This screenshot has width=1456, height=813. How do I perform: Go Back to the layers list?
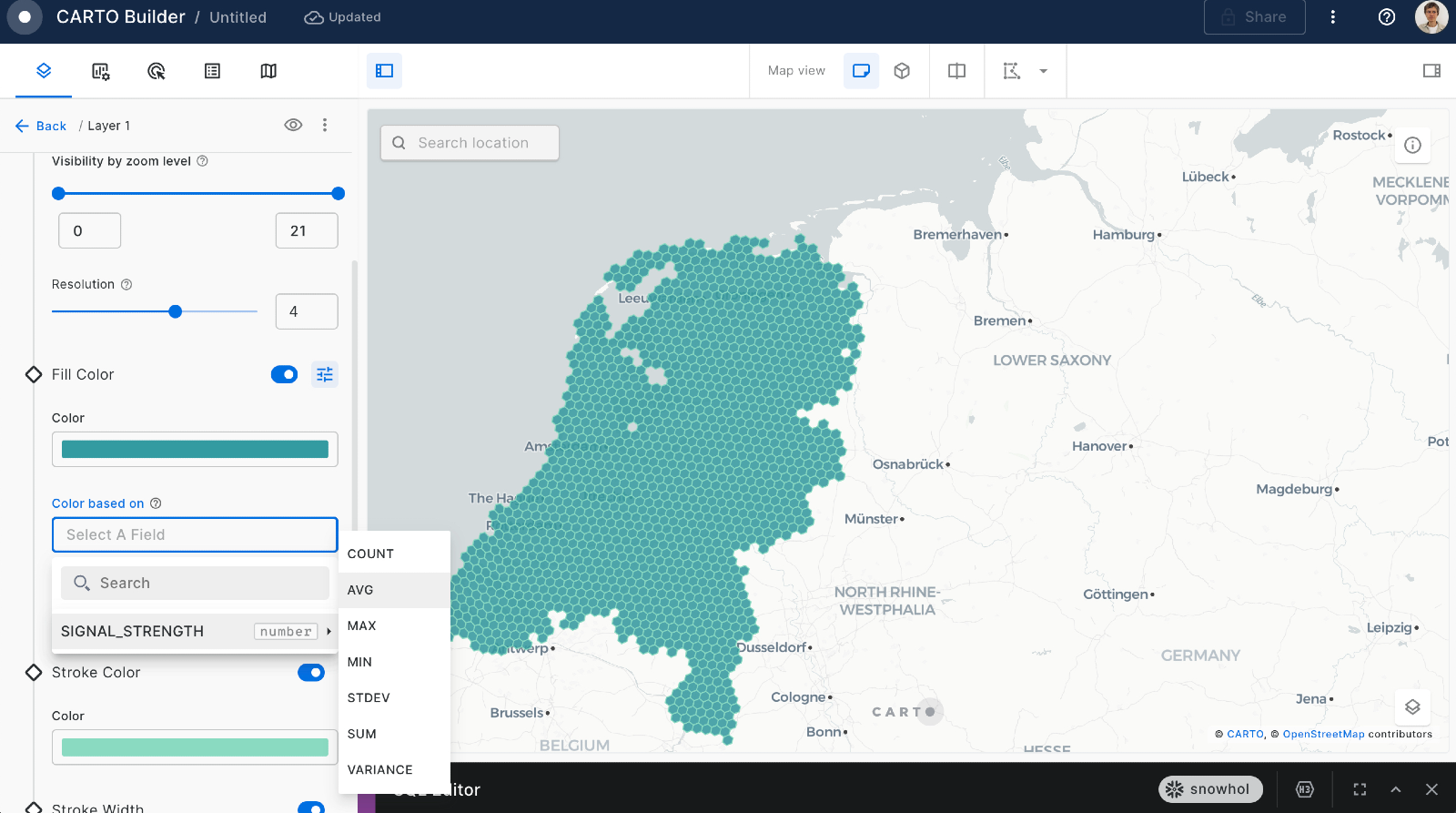point(41,126)
